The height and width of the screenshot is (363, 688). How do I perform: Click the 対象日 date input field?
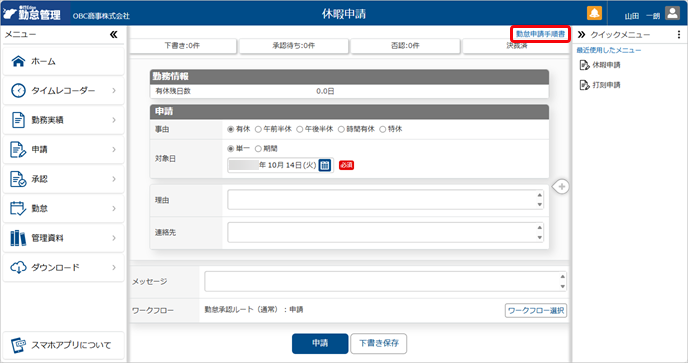281,165
